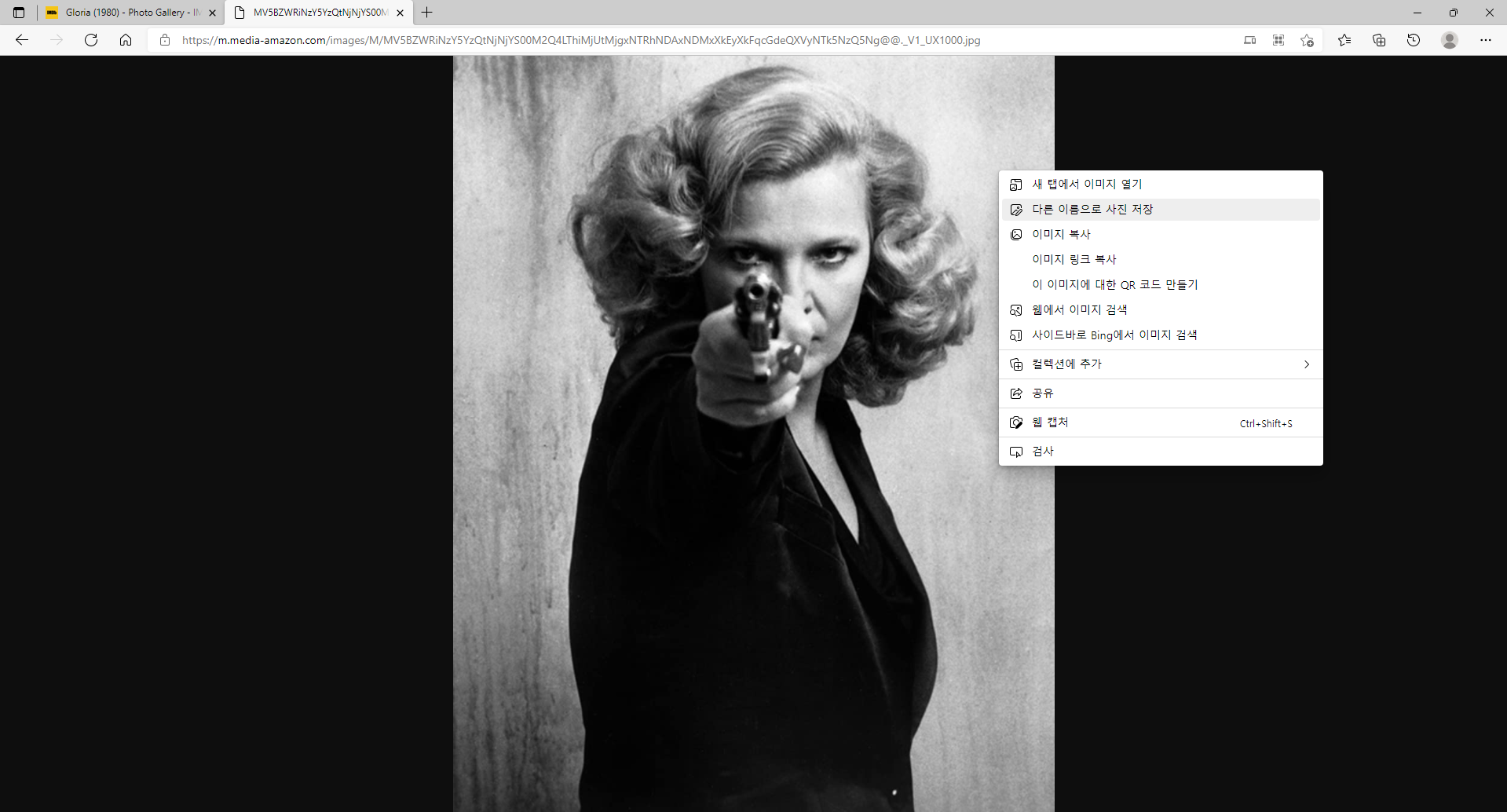1507x812 pixels.
Task: Expand 컬렉션에 추가 submenu arrow
Action: 1307,364
